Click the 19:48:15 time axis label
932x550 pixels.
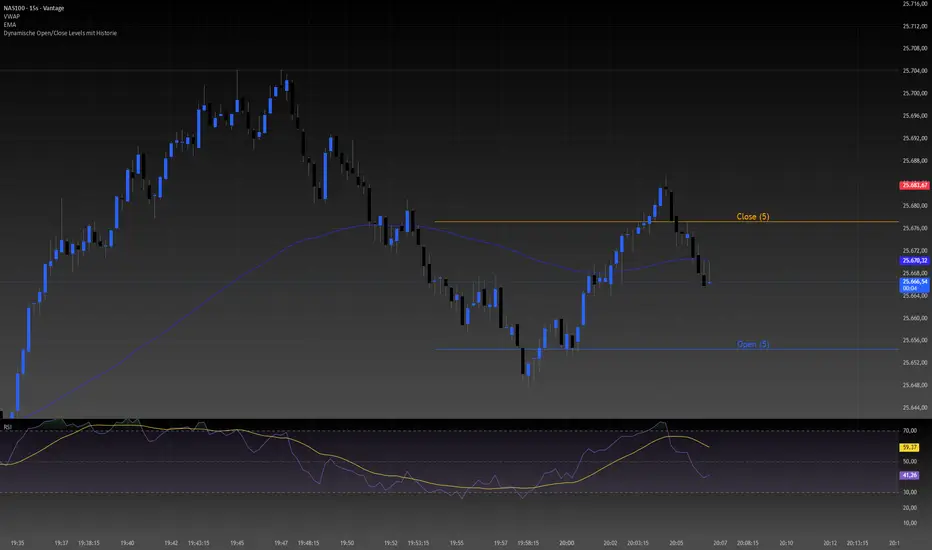(308, 543)
